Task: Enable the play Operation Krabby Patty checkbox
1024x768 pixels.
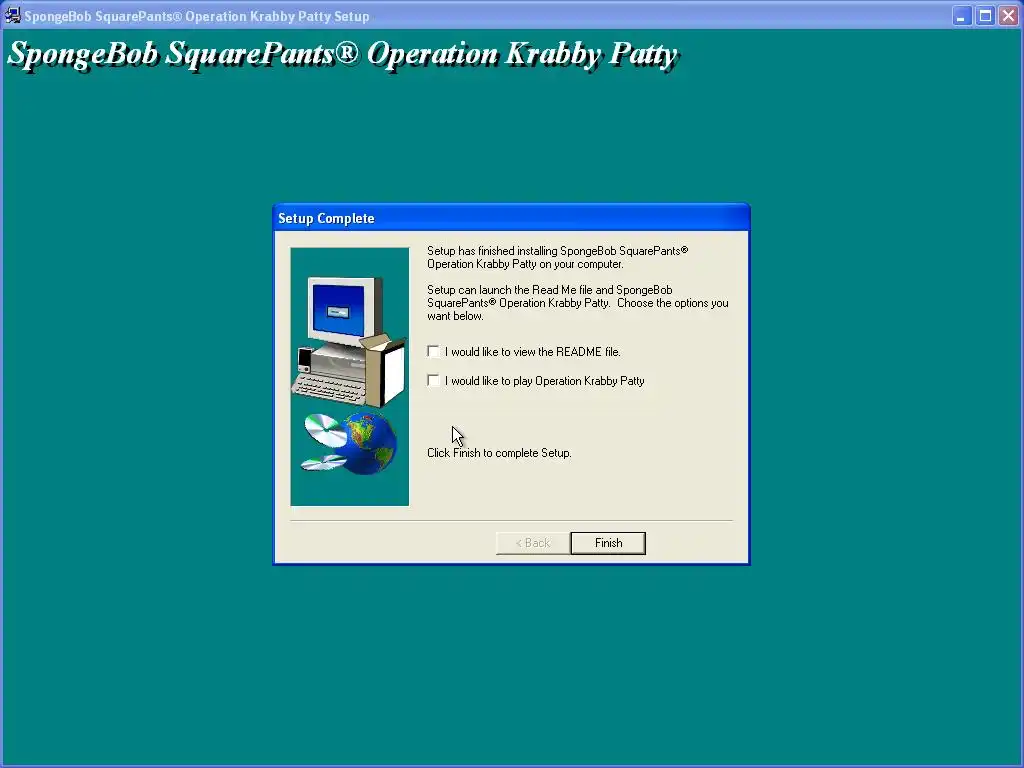Action: coord(433,380)
